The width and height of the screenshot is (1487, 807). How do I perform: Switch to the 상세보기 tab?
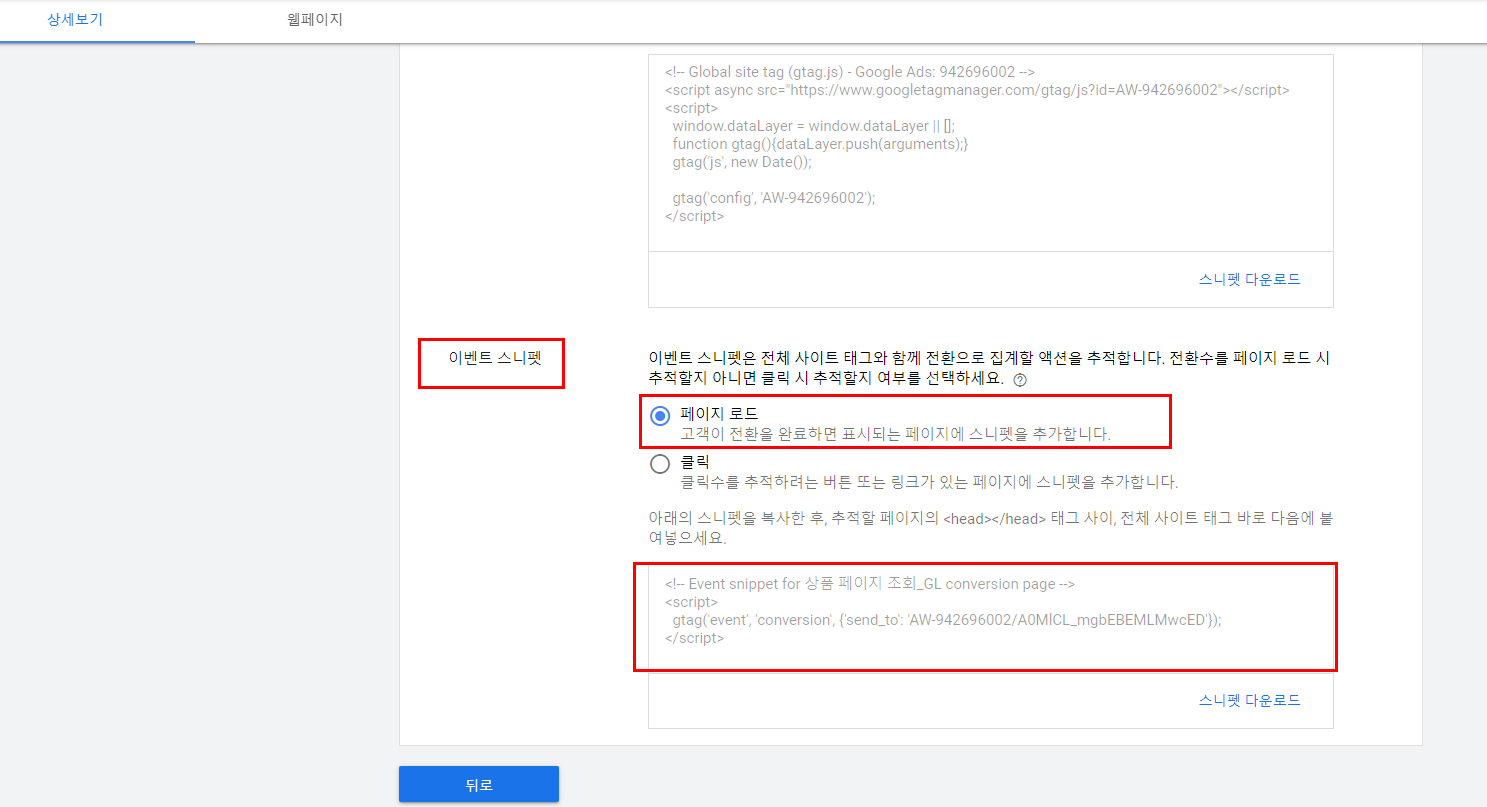75,20
